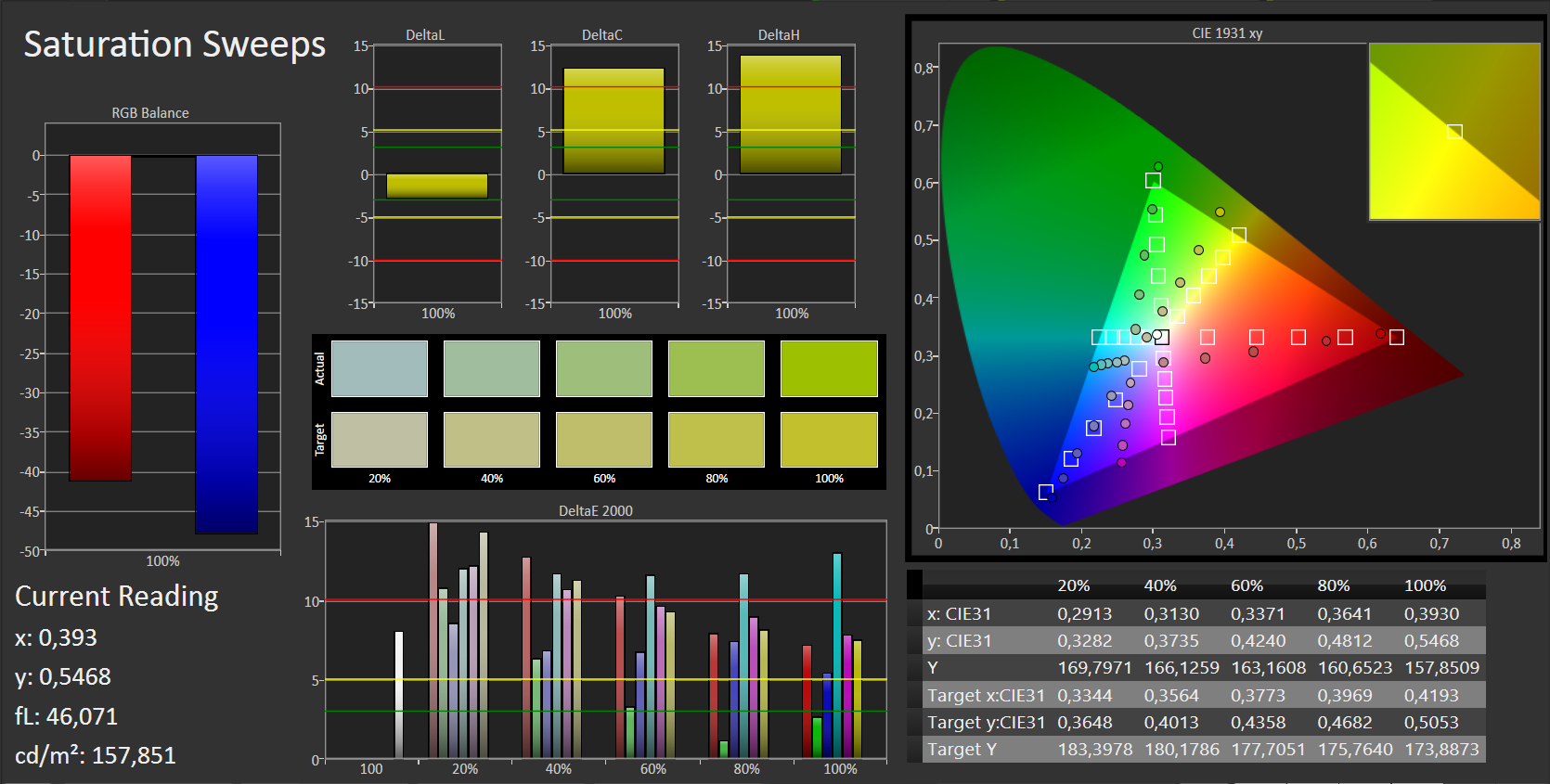Click the yellow preview inset in CIE chart
Image resolution: width=1550 pixels, height=784 pixels.
tap(1454, 132)
